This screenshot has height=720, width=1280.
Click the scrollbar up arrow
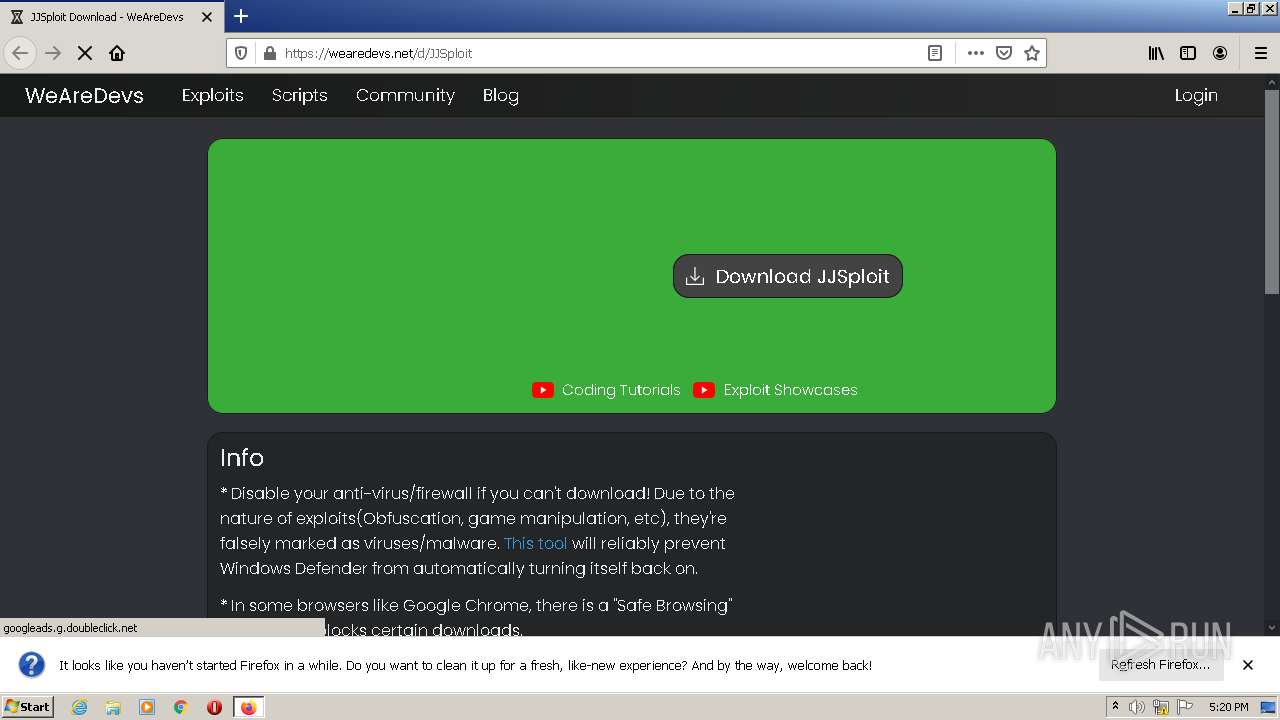coord(1272,82)
